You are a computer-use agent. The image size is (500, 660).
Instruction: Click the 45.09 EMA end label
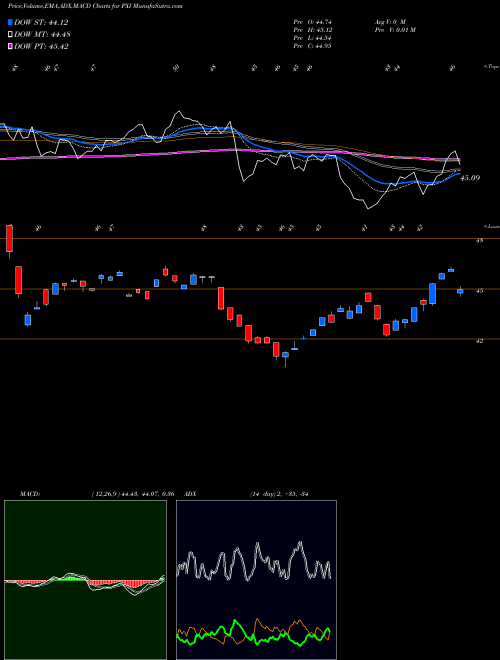(x=470, y=178)
